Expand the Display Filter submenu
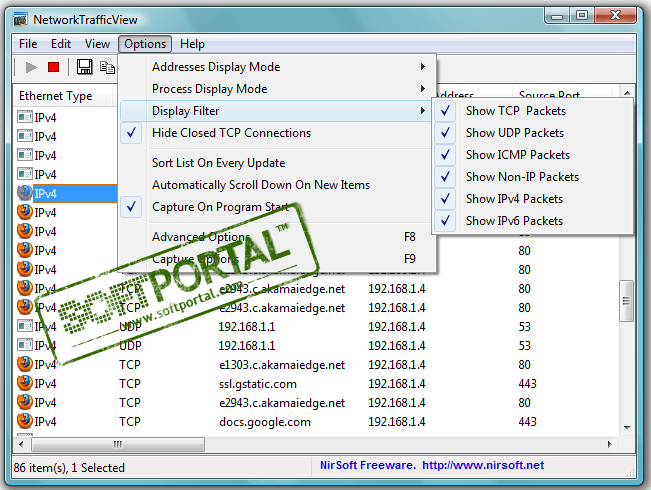 click(x=275, y=111)
